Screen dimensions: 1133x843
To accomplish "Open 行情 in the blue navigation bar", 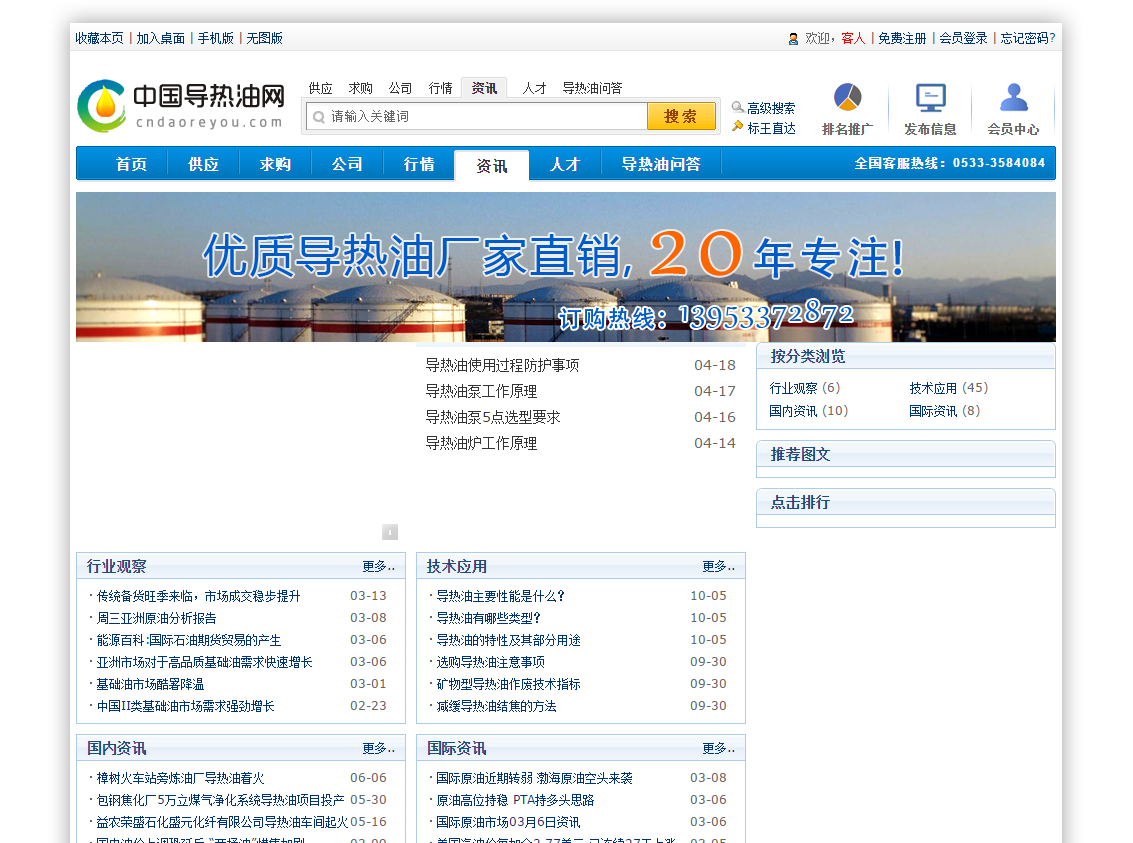I will tap(419, 164).
